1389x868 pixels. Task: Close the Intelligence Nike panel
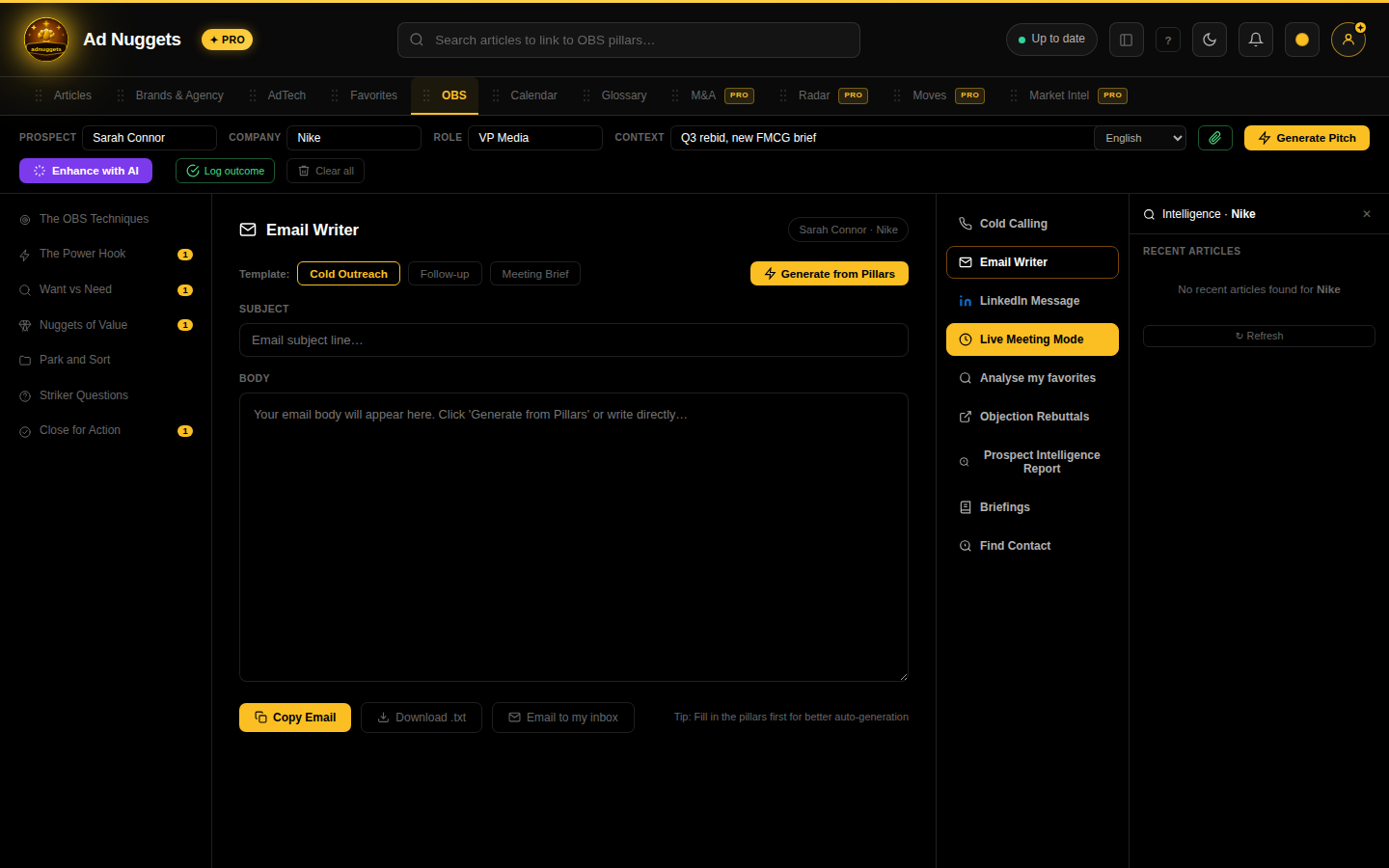click(1367, 214)
